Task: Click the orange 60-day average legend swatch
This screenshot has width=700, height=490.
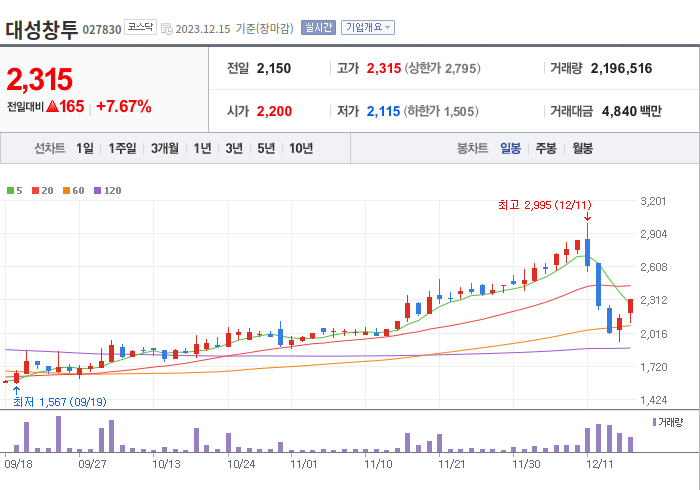Action: coord(67,191)
